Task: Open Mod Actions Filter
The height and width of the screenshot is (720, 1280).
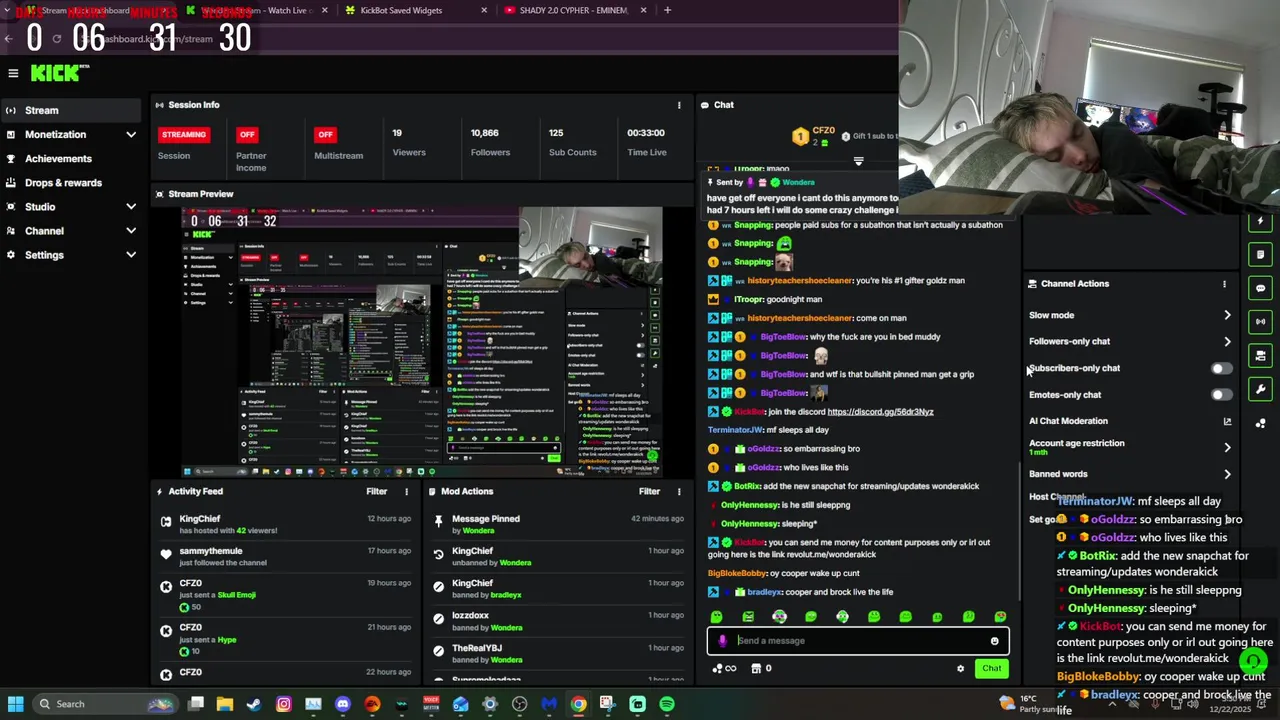Action: click(649, 492)
